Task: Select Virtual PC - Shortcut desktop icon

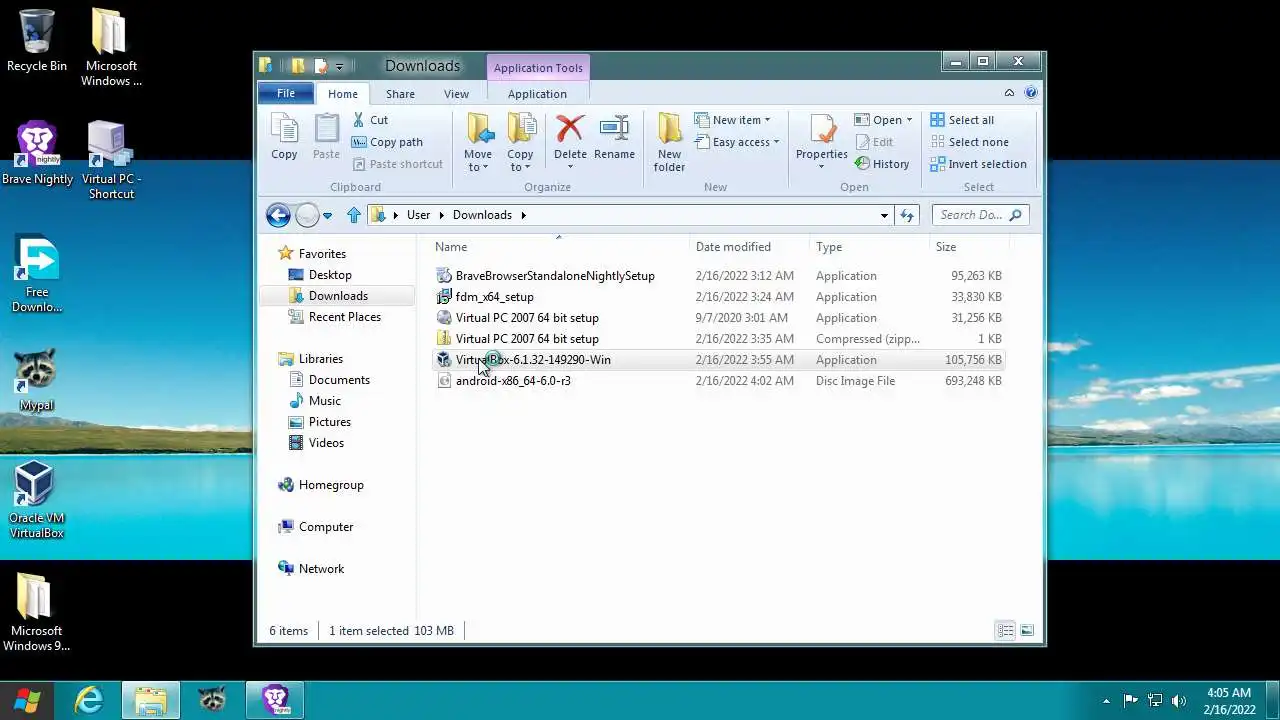Action: coord(111,160)
